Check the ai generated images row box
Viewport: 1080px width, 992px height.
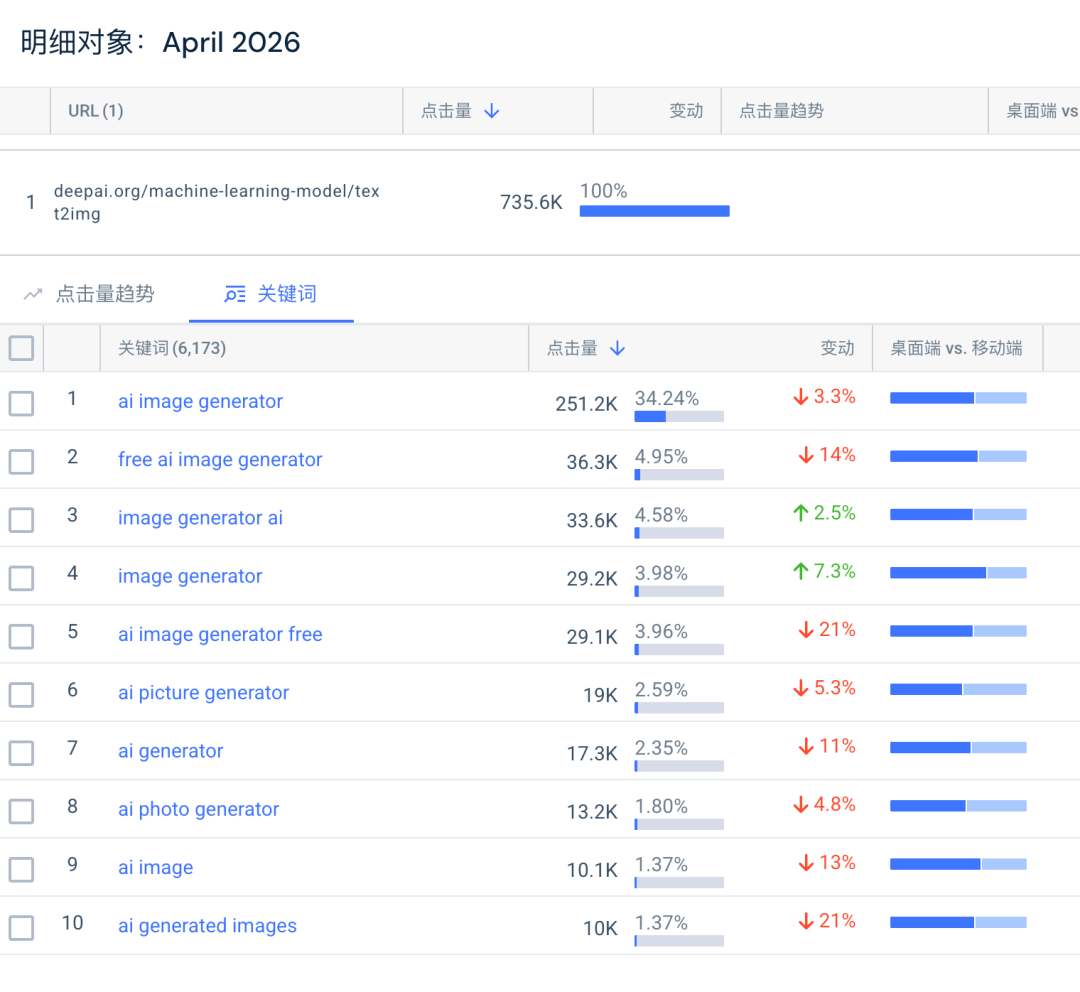tap(21, 927)
